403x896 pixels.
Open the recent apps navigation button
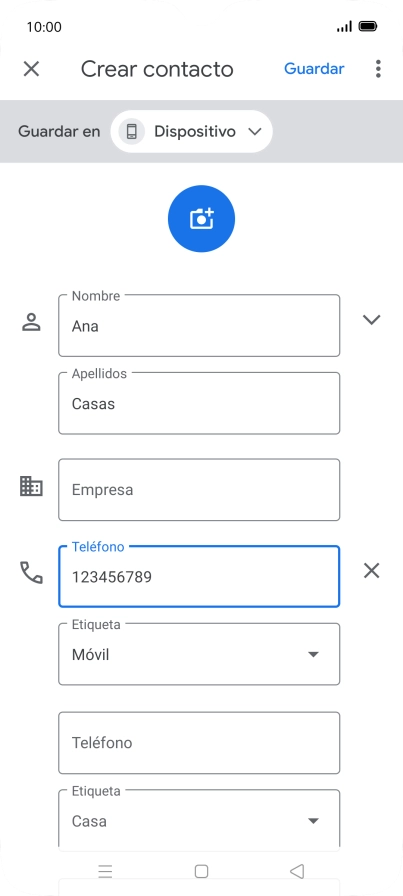[x=105, y=871]
